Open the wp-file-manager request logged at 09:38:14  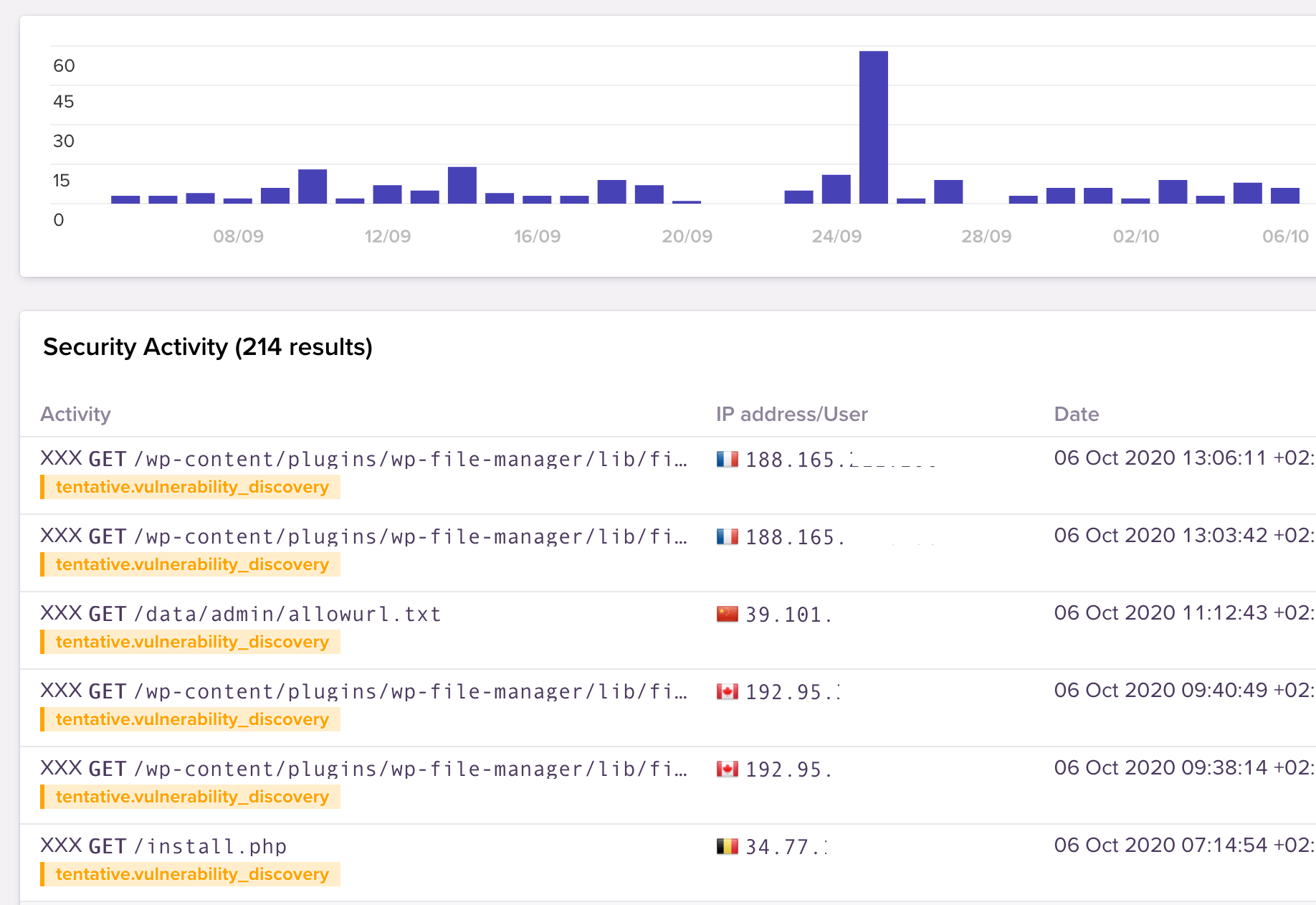pos(363,769)
